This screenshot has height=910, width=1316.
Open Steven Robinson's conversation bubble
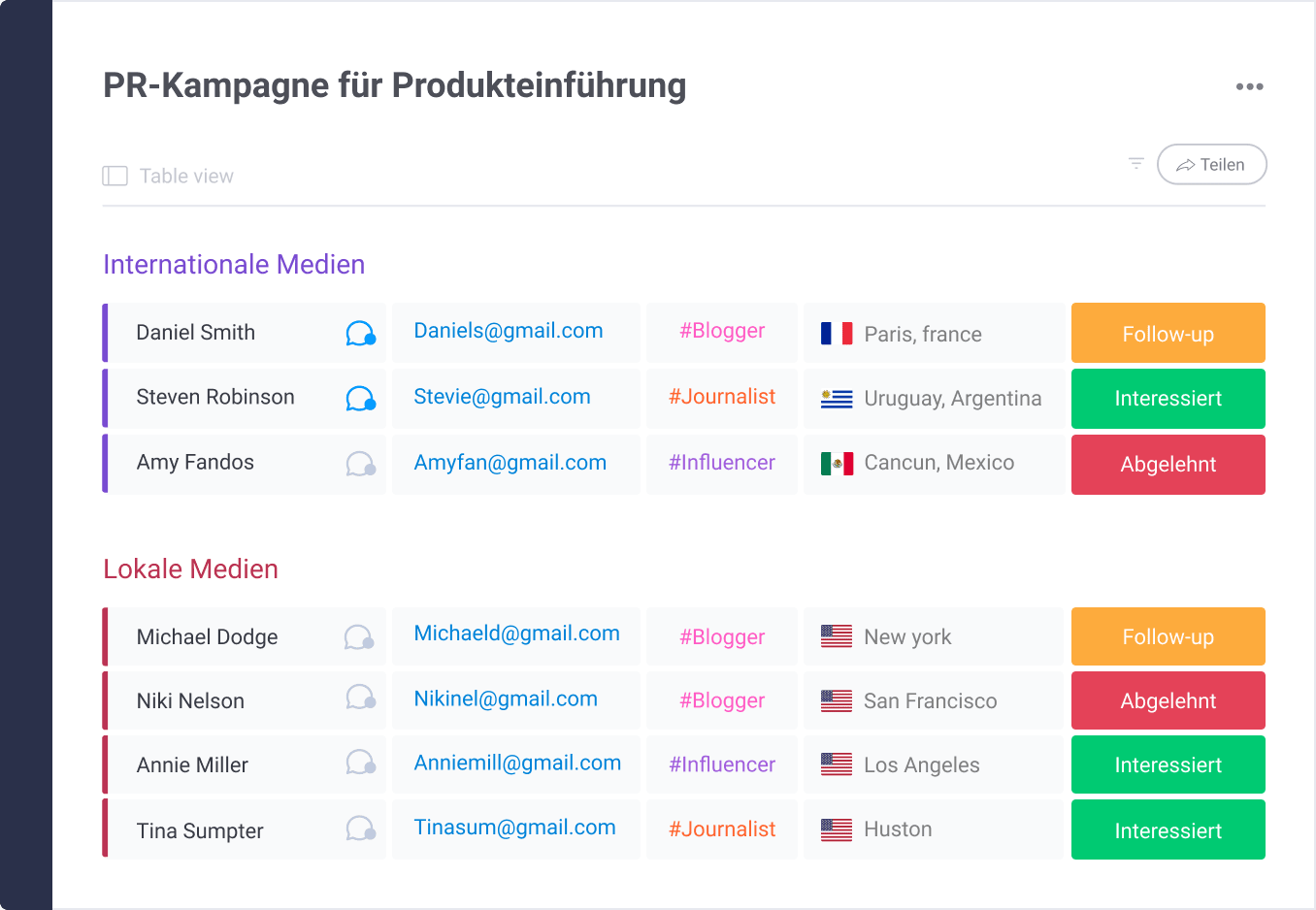tap(360, 398)
